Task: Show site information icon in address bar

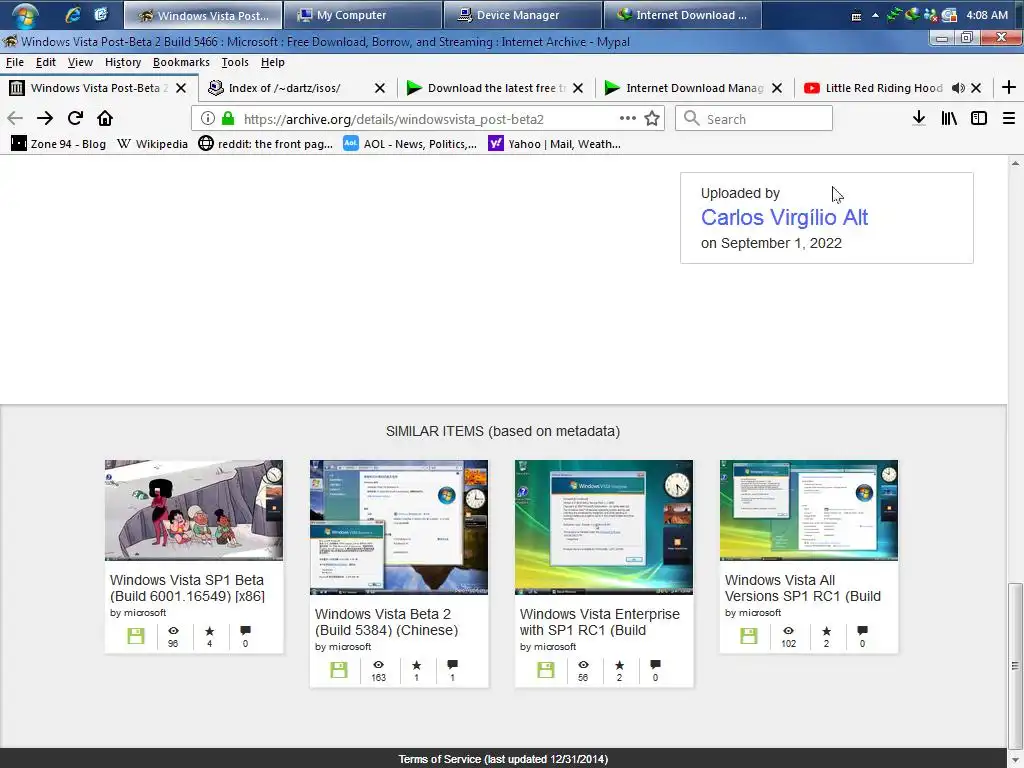Action: pos(208,118)
